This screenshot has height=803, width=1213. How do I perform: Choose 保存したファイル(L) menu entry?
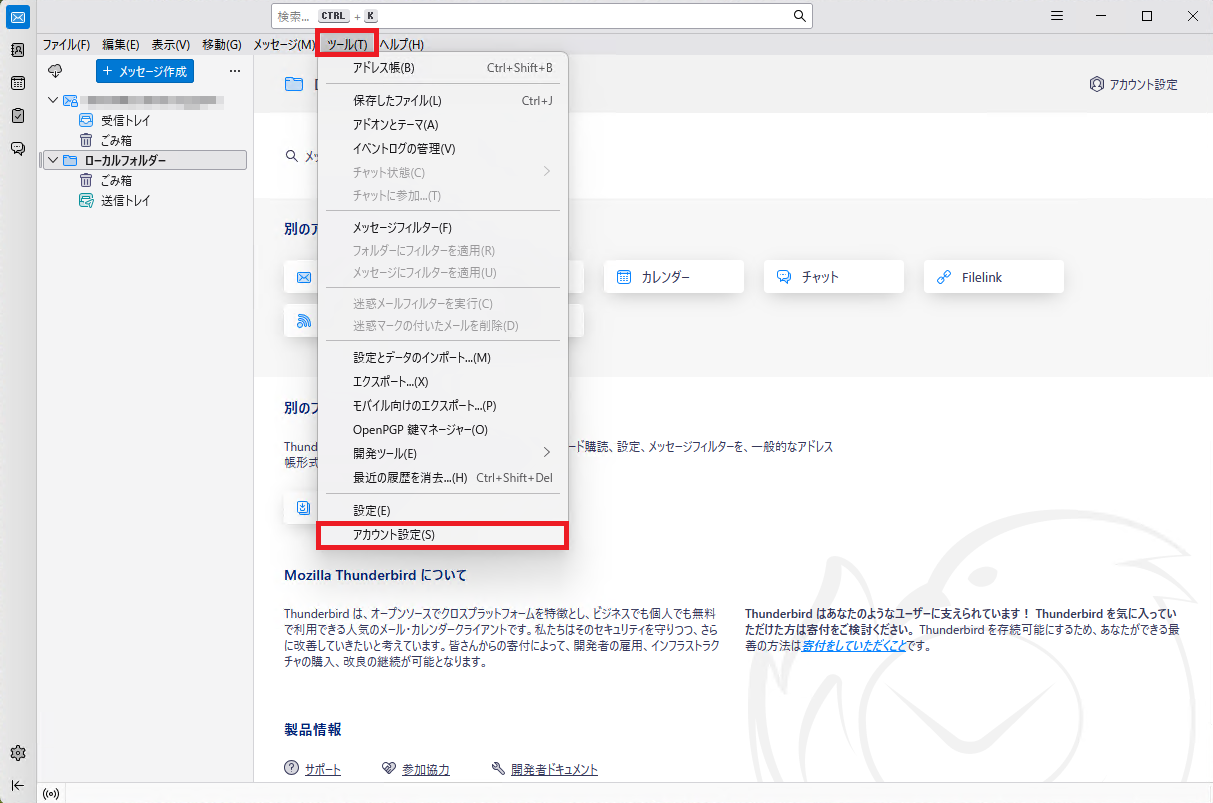(443, 101)
